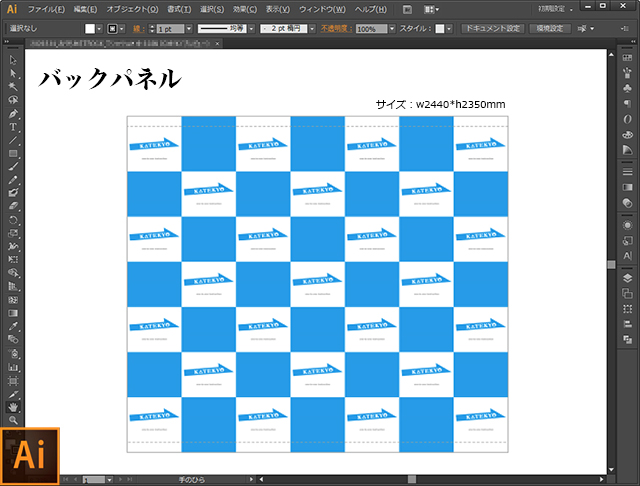Open the 書式(T) menu
The width and height of the screenshot is (640, 486).
point(179,9)
